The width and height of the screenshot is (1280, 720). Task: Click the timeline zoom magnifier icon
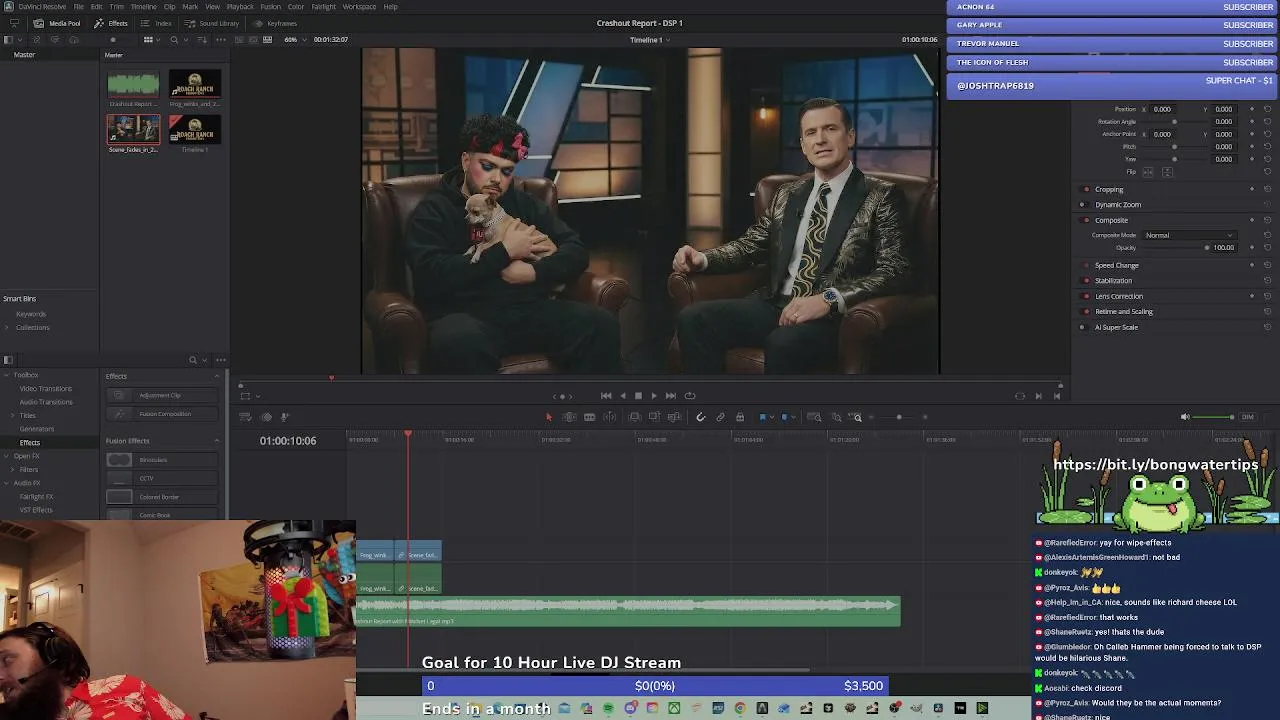(857, 417)
